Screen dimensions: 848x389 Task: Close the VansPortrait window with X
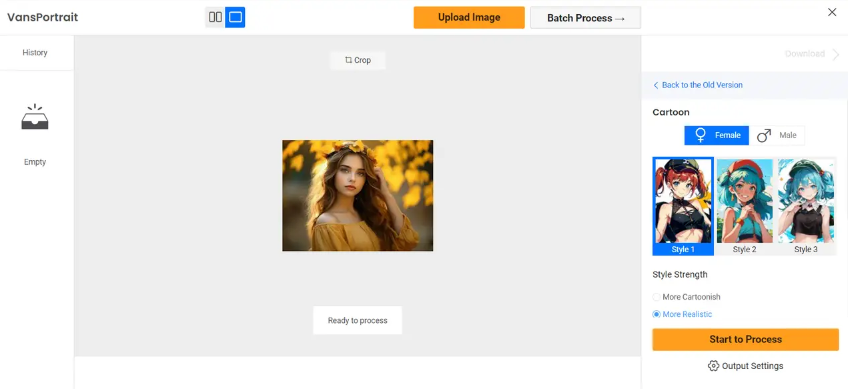click(832, 12)
